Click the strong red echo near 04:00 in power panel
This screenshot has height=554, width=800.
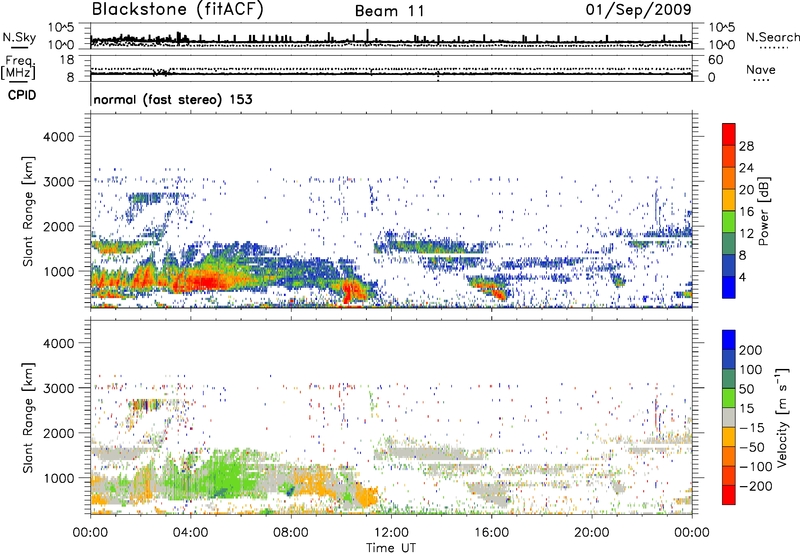click(x=204, y=281)
